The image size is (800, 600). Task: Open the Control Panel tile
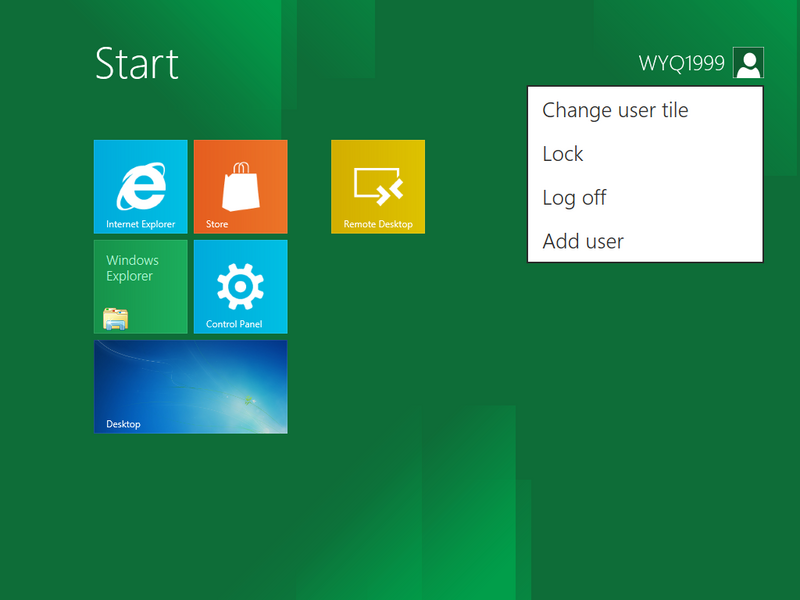(240, 287)
